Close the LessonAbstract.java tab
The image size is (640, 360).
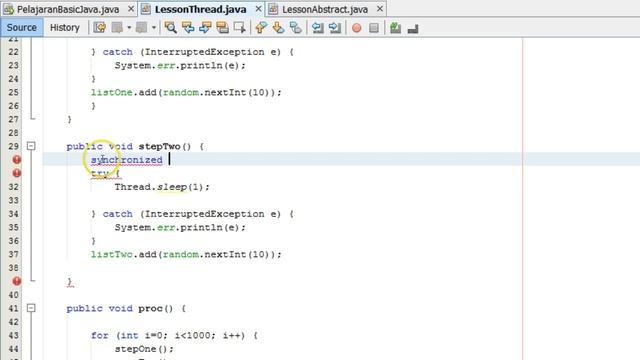point(380,9)
